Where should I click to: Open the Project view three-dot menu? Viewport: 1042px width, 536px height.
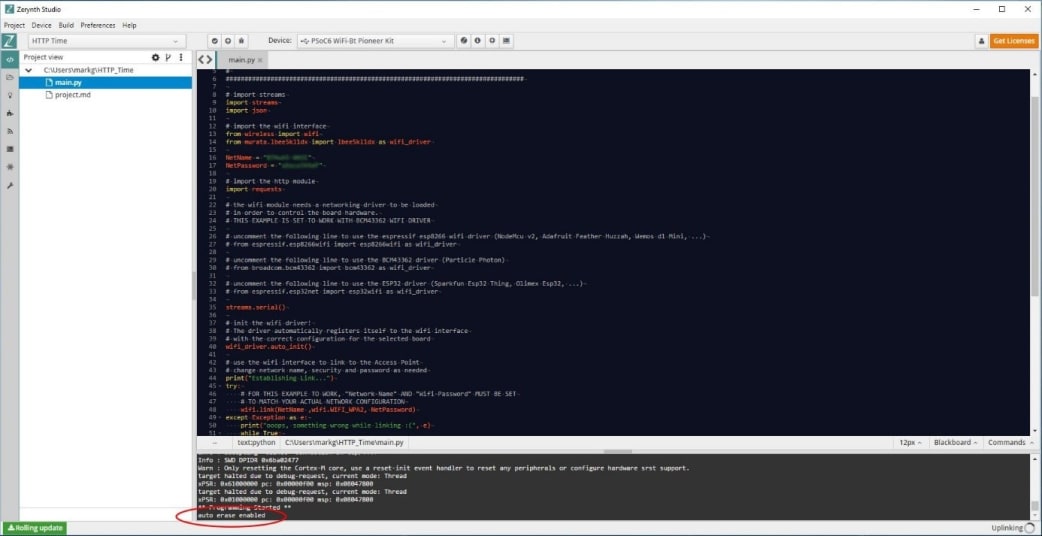click(x=181, y=58)
